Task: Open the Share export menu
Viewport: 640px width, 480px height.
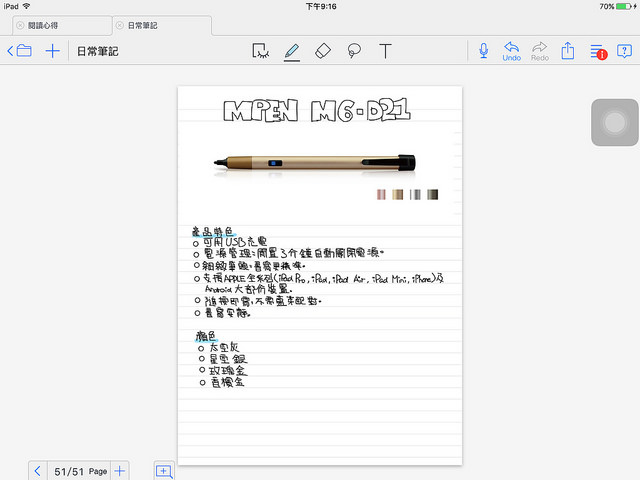Action: coord(568,51)
